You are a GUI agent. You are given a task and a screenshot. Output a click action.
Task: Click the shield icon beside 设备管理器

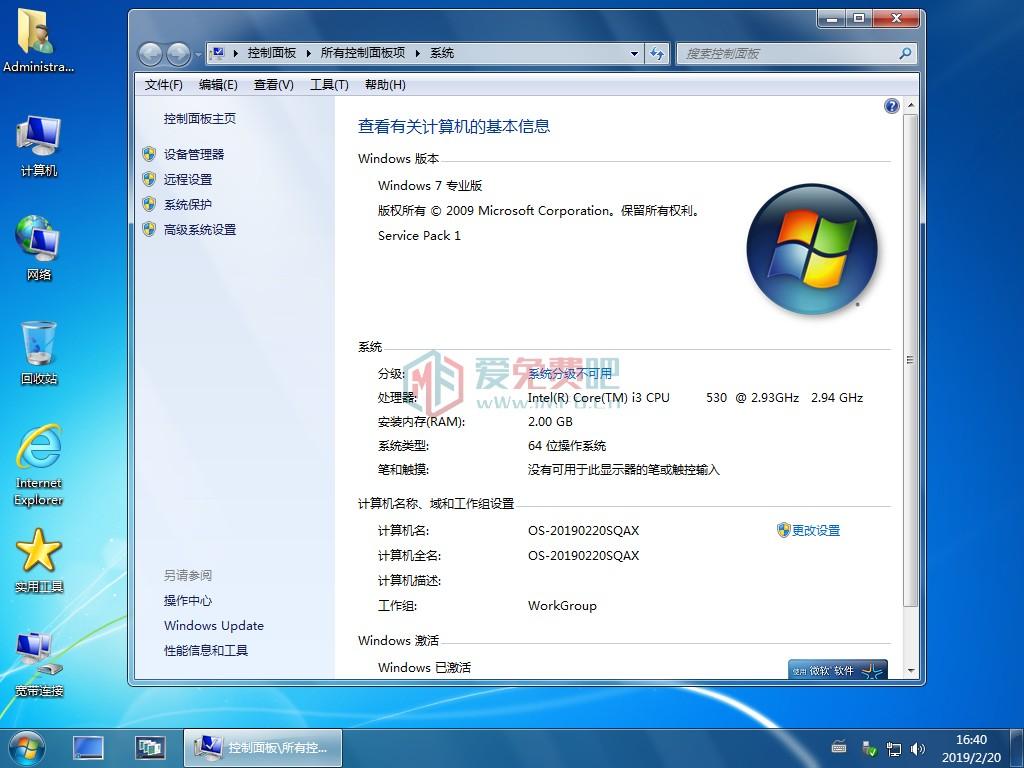pos(149,154)
